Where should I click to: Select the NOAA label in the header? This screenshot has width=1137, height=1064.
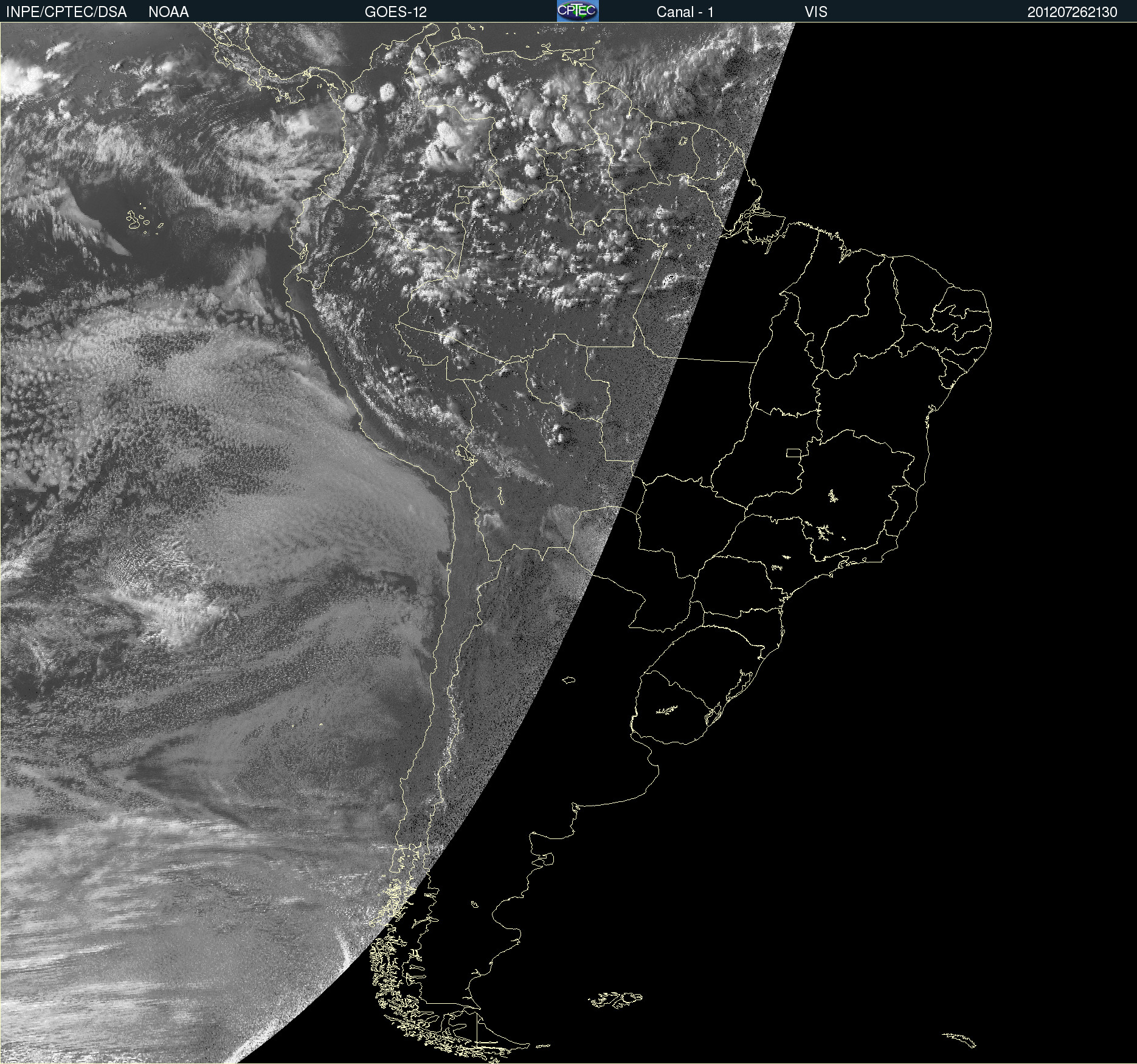[x=168, y=12]
